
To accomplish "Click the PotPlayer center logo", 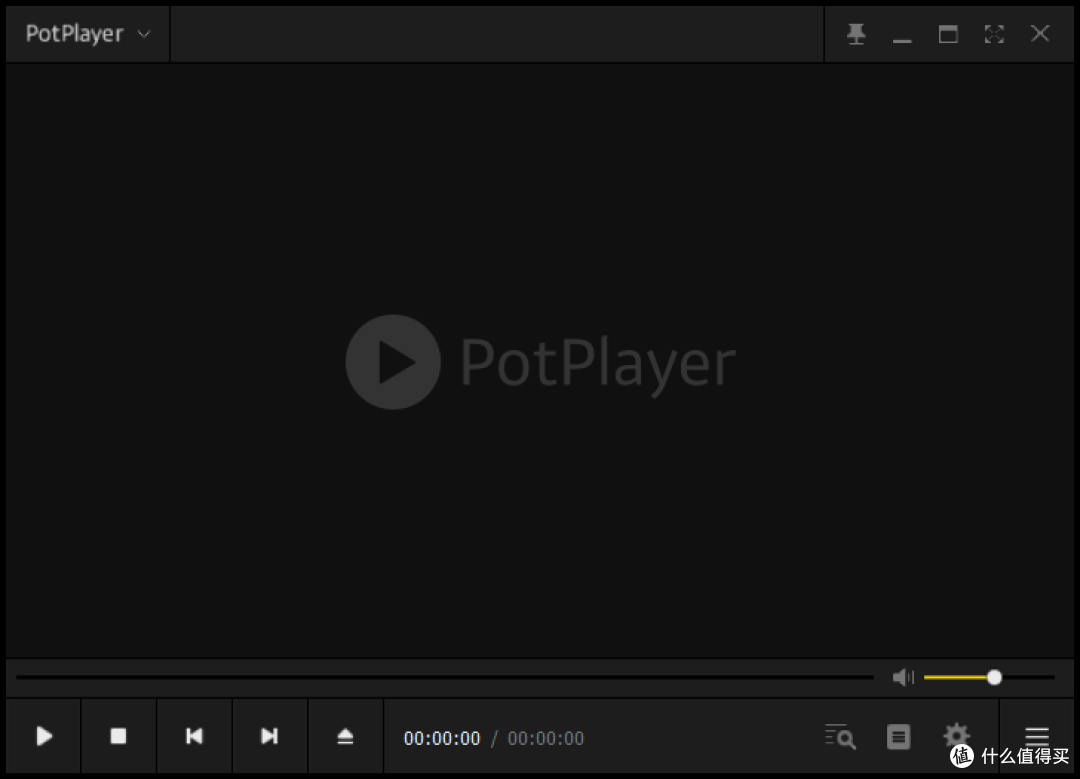I will (540, 362).
